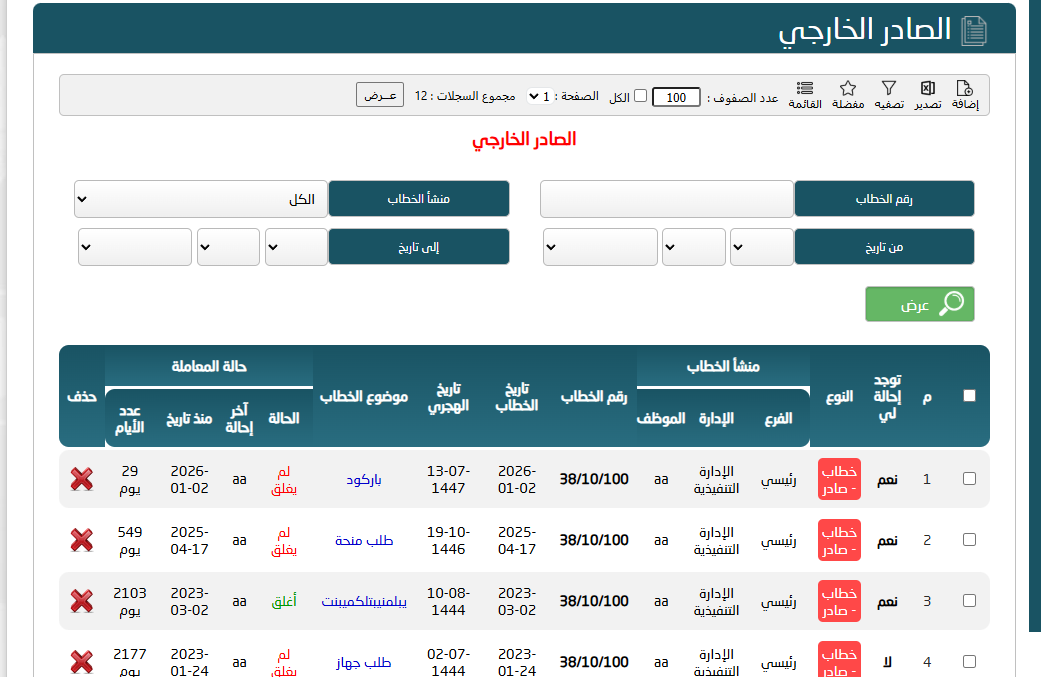Image resolution: width=1041 pixels, height=677 pixels.
Task: Delete row 1 with the red X
Action: [82, 479]
